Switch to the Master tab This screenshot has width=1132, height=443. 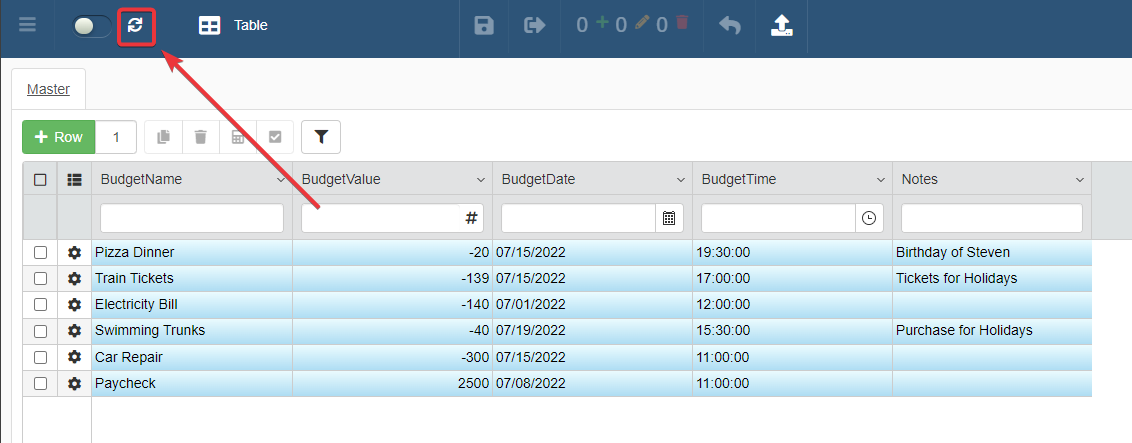coord(48,89)
